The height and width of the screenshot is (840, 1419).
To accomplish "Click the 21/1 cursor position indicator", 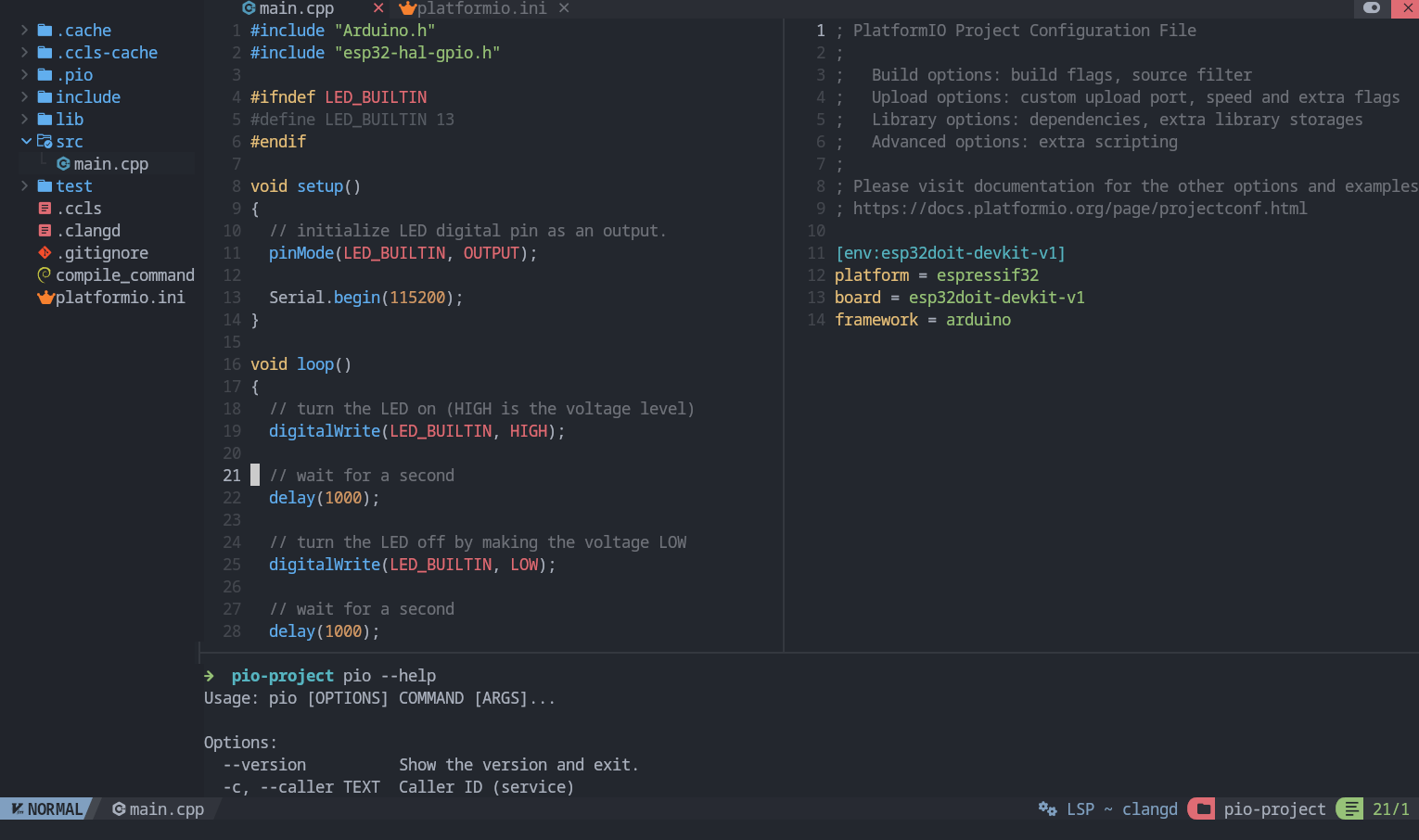I will point(1391,809).
